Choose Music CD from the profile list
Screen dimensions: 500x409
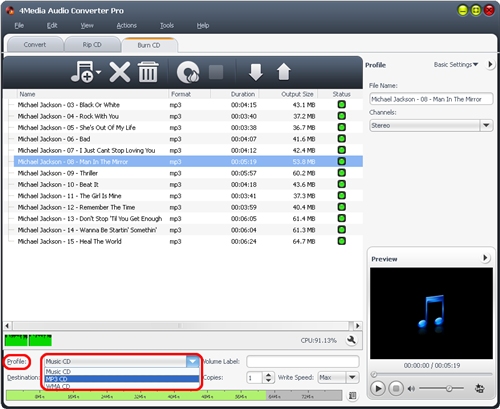pyautogui.click(x=122, y=371)
